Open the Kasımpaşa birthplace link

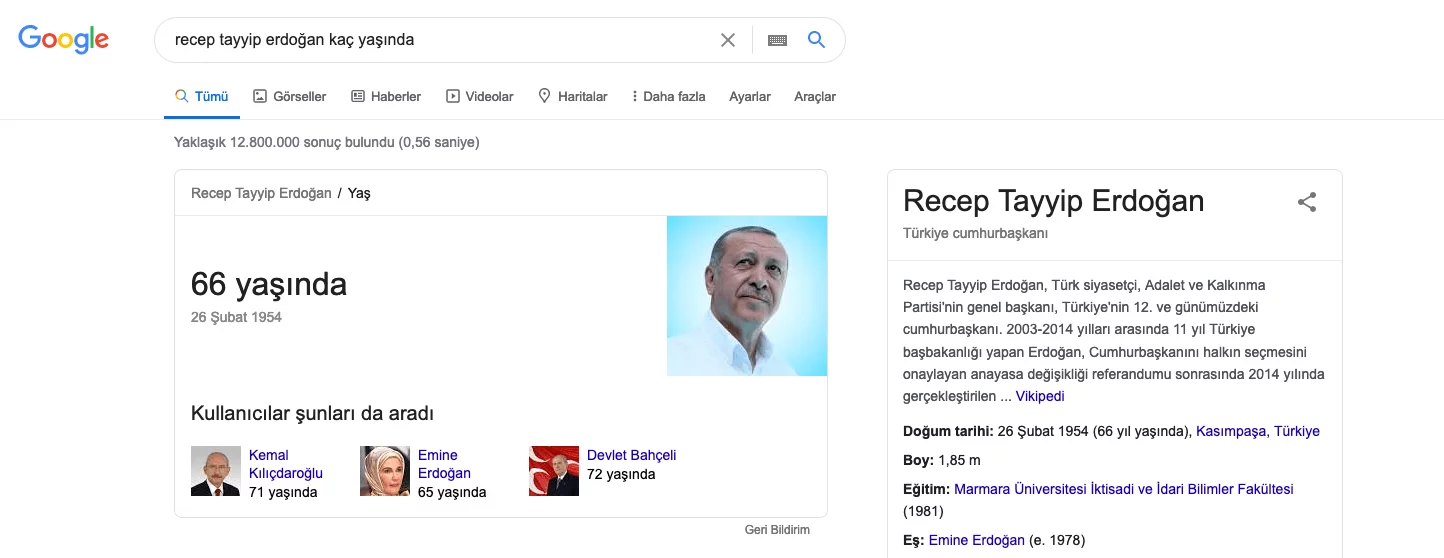pyautogui.click(x=1230, y=431)
